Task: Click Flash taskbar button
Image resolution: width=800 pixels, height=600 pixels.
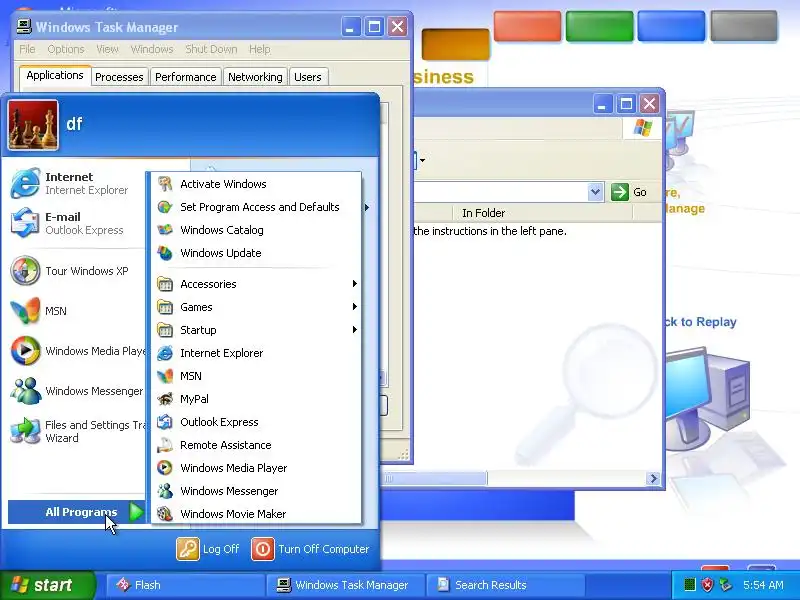Action: tap(186, 585)
